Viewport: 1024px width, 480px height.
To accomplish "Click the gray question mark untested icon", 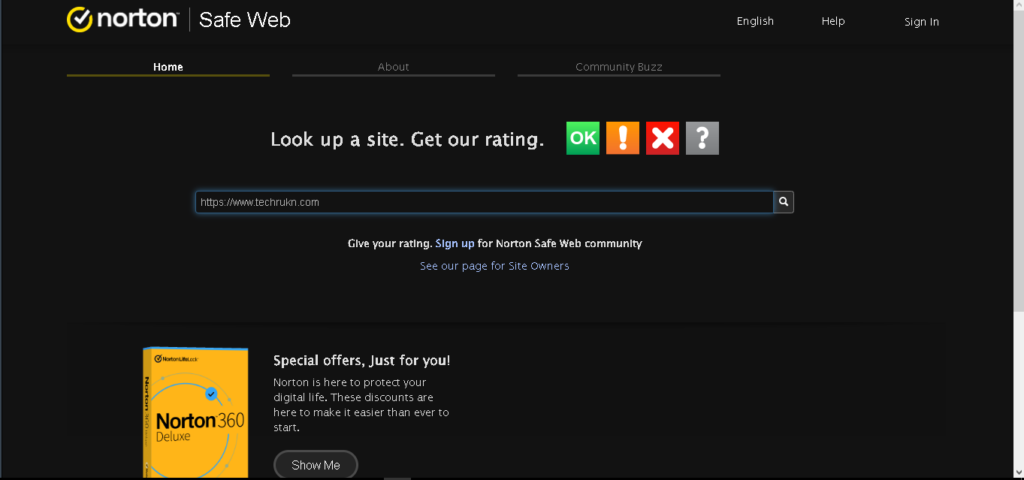I will click(x=702, y=138).
